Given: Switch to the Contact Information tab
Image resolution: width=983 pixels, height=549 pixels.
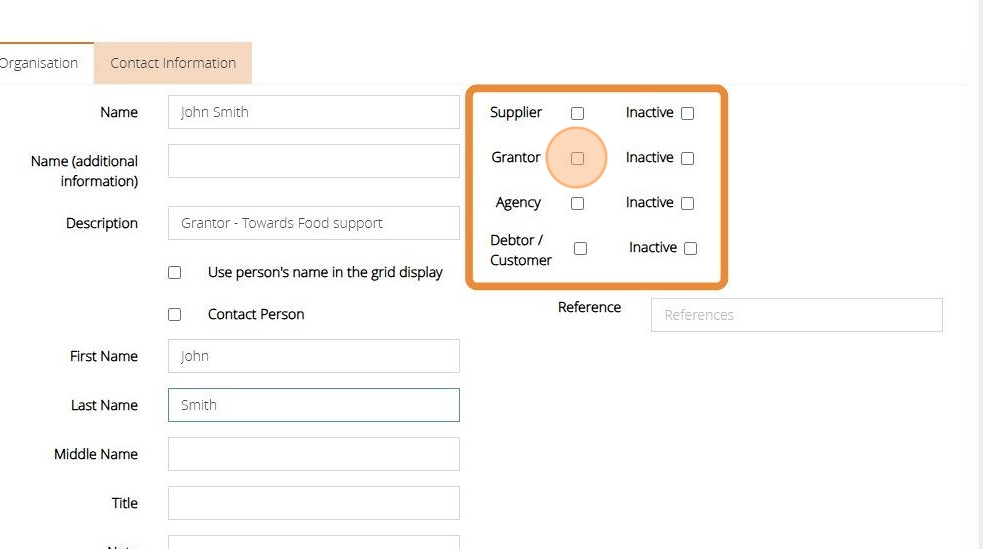Looking at the screenshot, I should 173,63.
